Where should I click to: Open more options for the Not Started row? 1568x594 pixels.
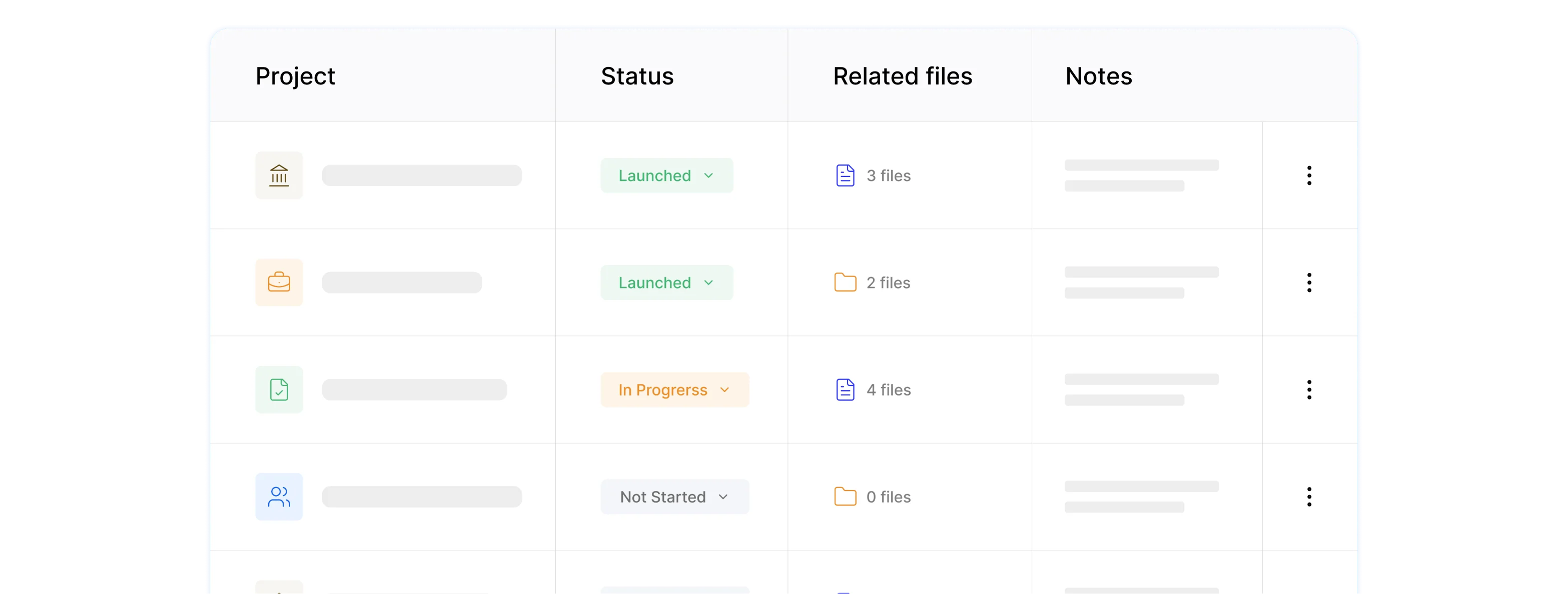tap(1309, 496)
